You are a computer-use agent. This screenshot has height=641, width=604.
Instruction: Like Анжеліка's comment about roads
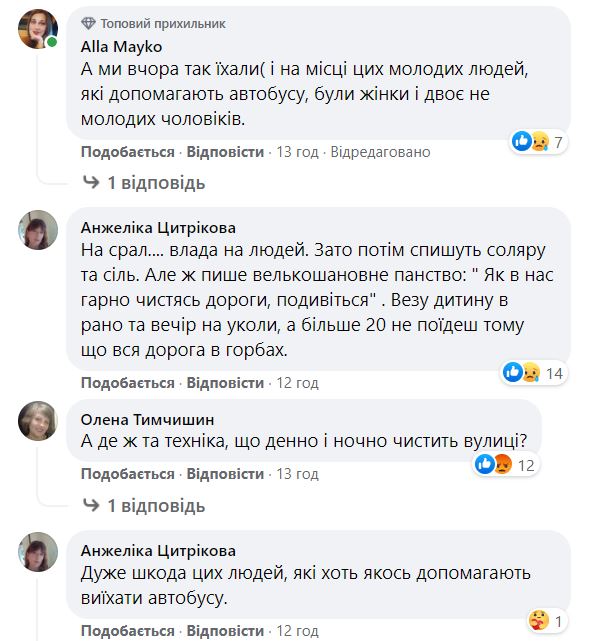[128, 383]
